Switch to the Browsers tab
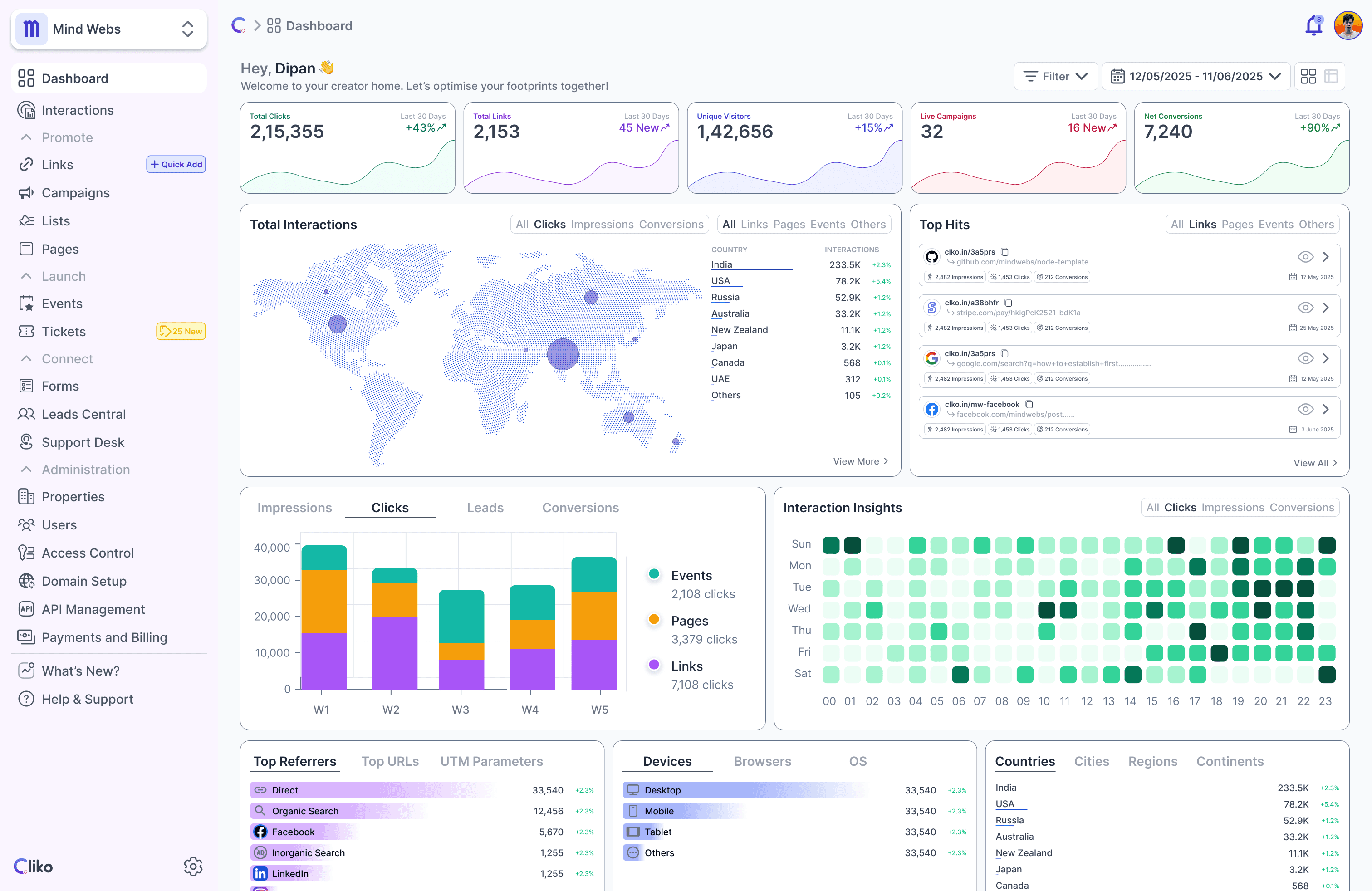 click(763, 761)
